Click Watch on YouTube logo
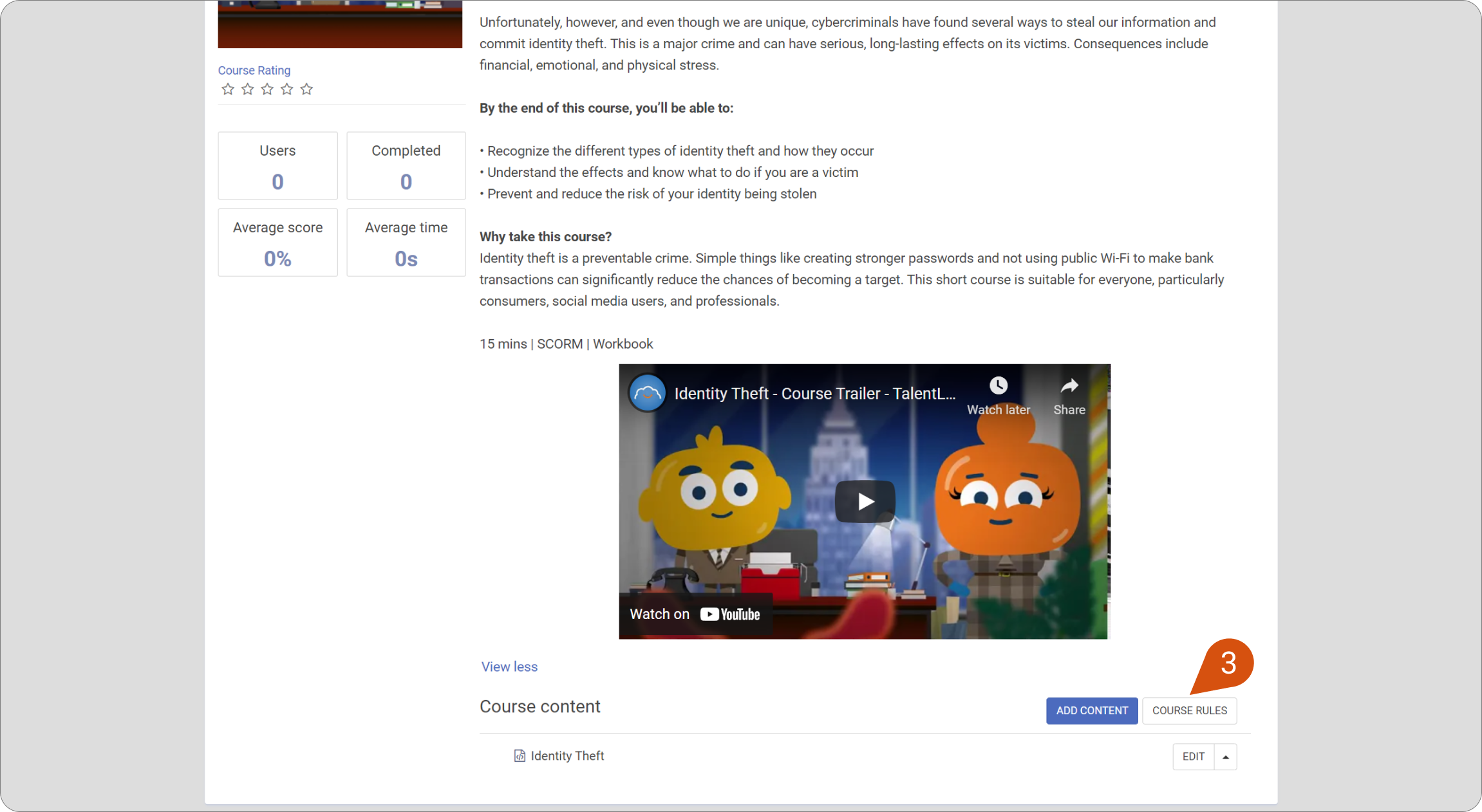Screen dimensions: 1482x812 730,614
